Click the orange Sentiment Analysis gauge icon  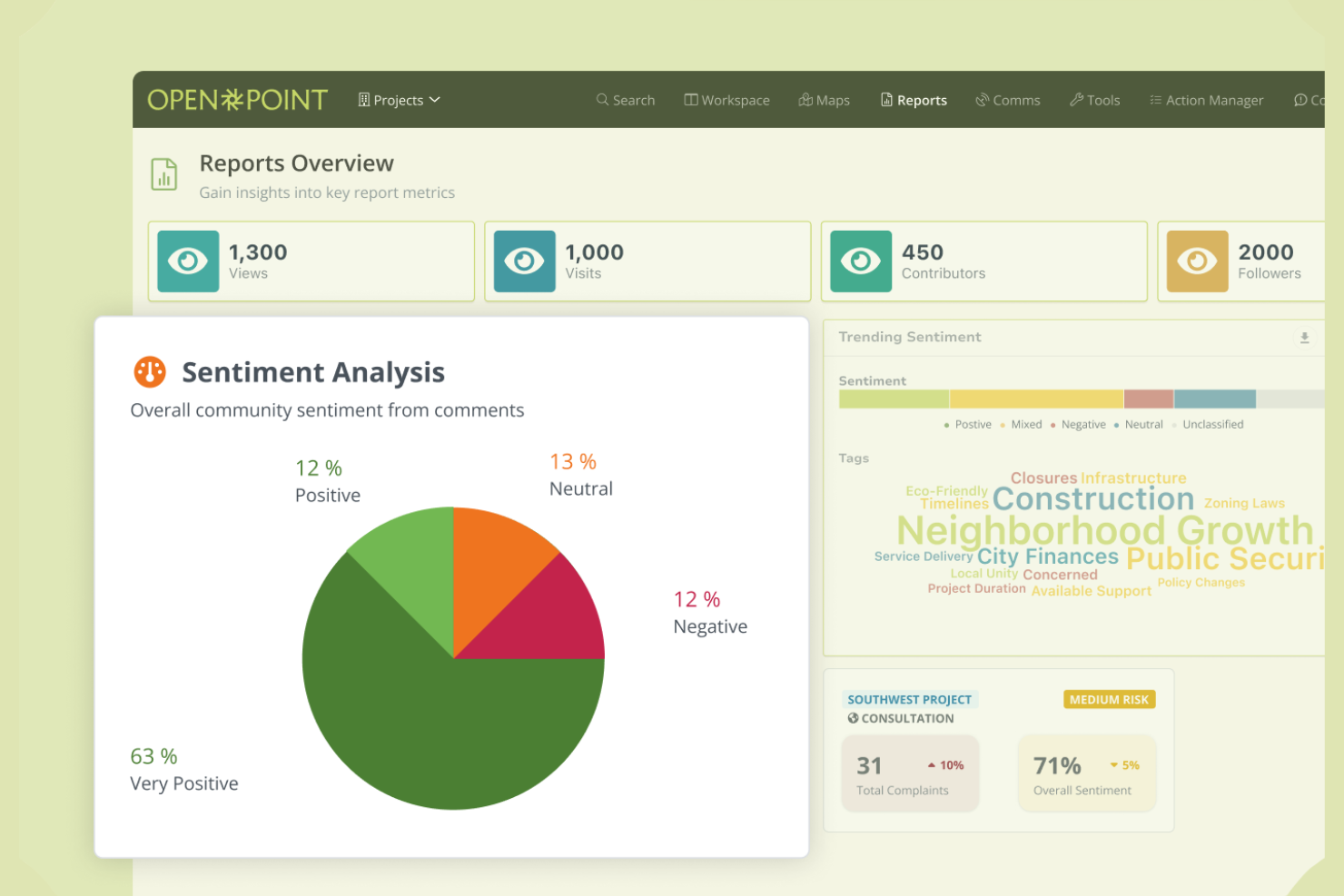[x=150, y=371]
